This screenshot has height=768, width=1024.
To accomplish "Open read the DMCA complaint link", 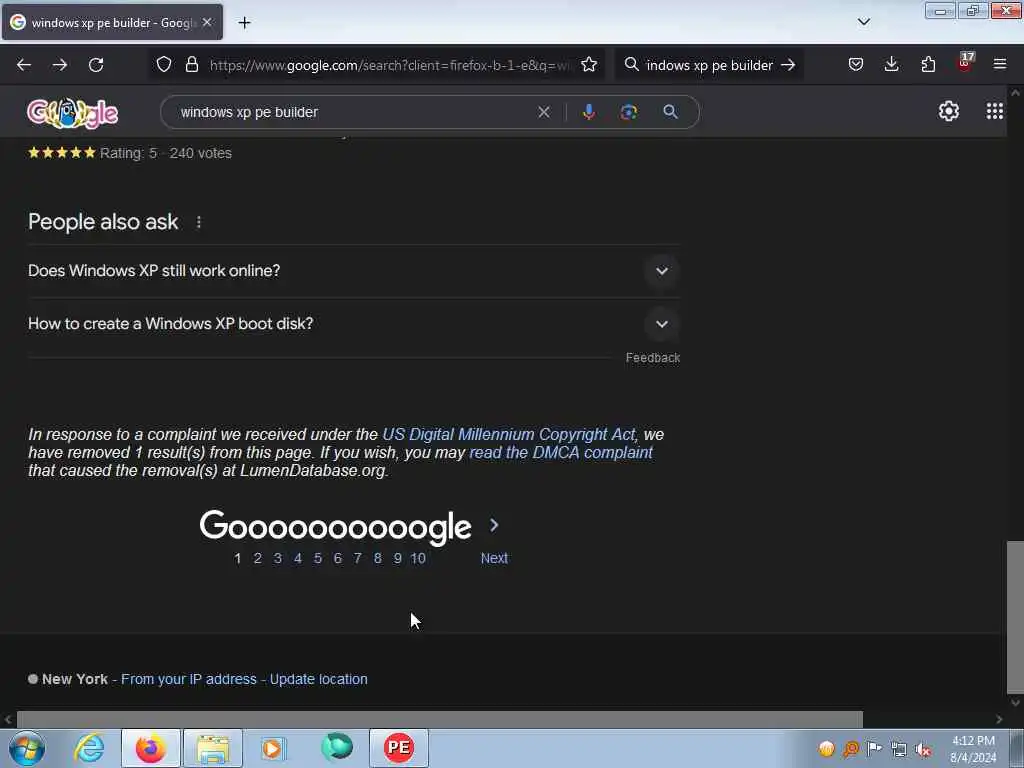I will tap(561, 453).
